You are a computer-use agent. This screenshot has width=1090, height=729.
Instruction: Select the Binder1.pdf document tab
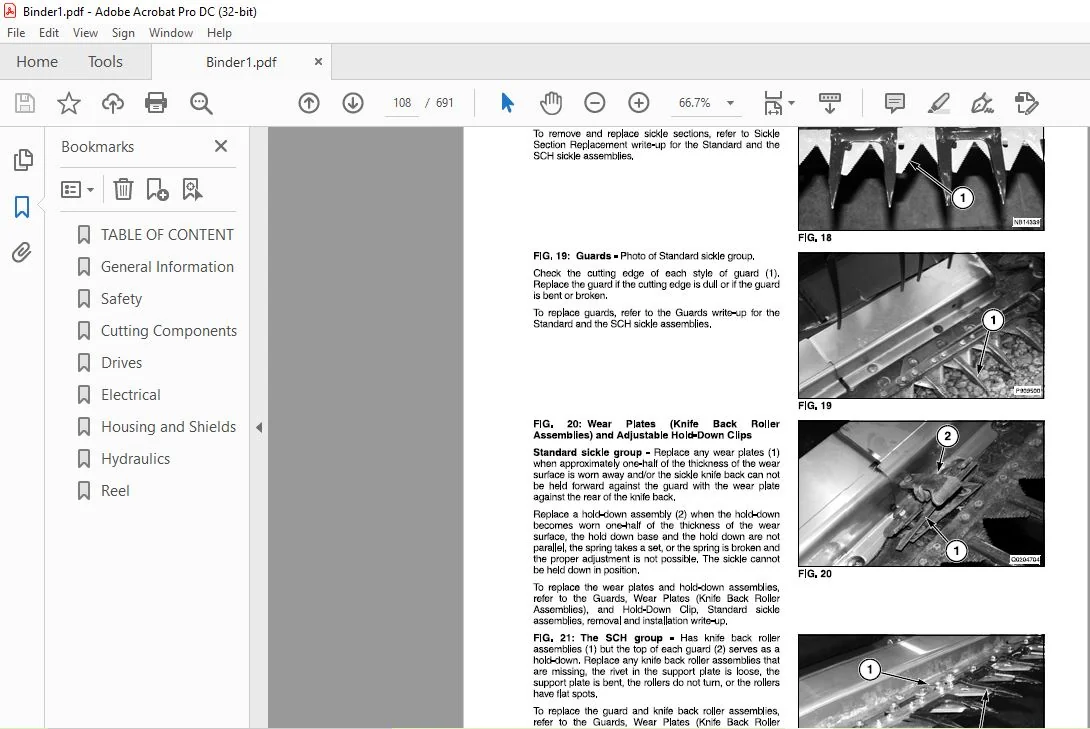tap(241, 62)
